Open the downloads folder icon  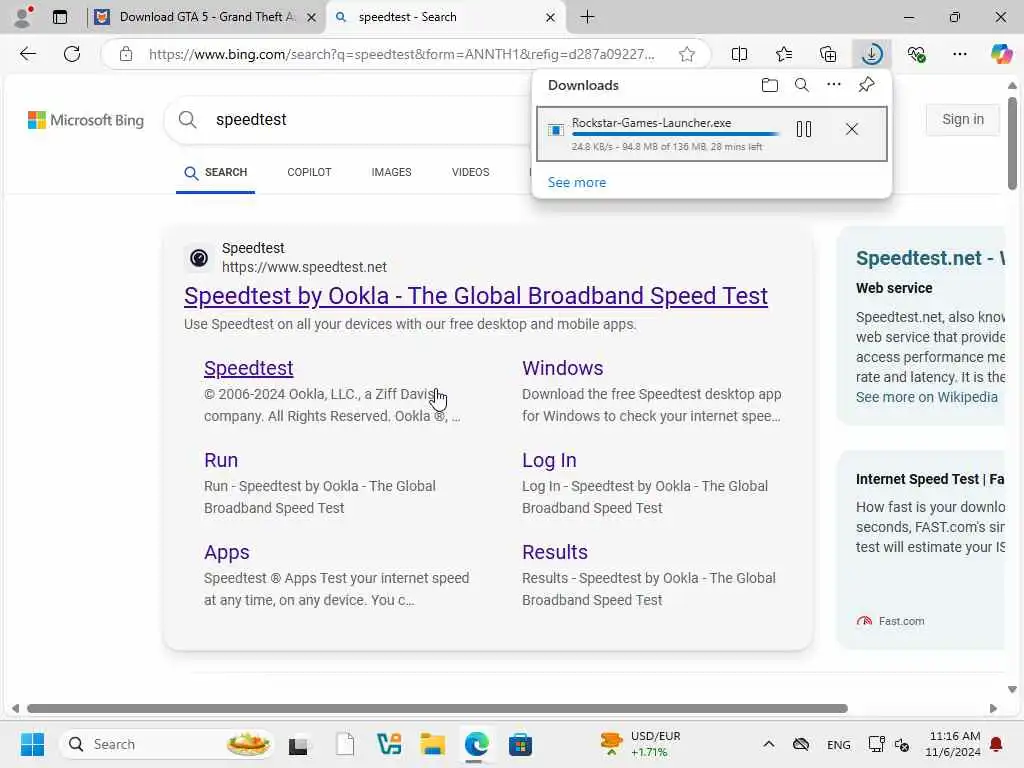769,85
